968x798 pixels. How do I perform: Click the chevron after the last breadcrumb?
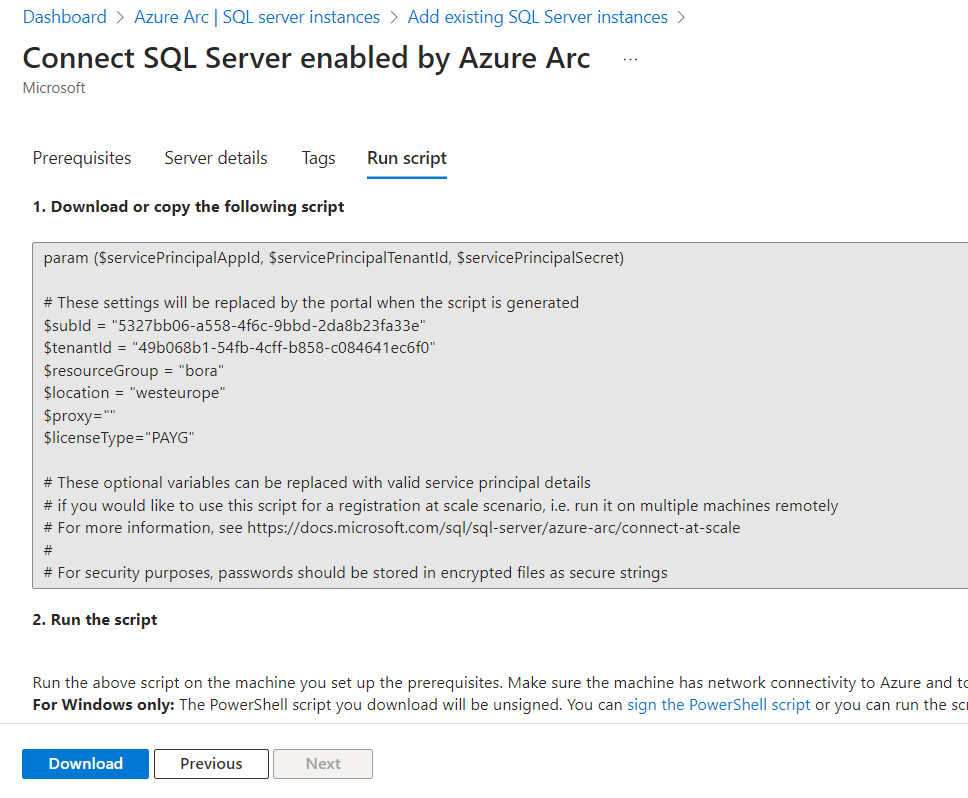tap(682, 17)
